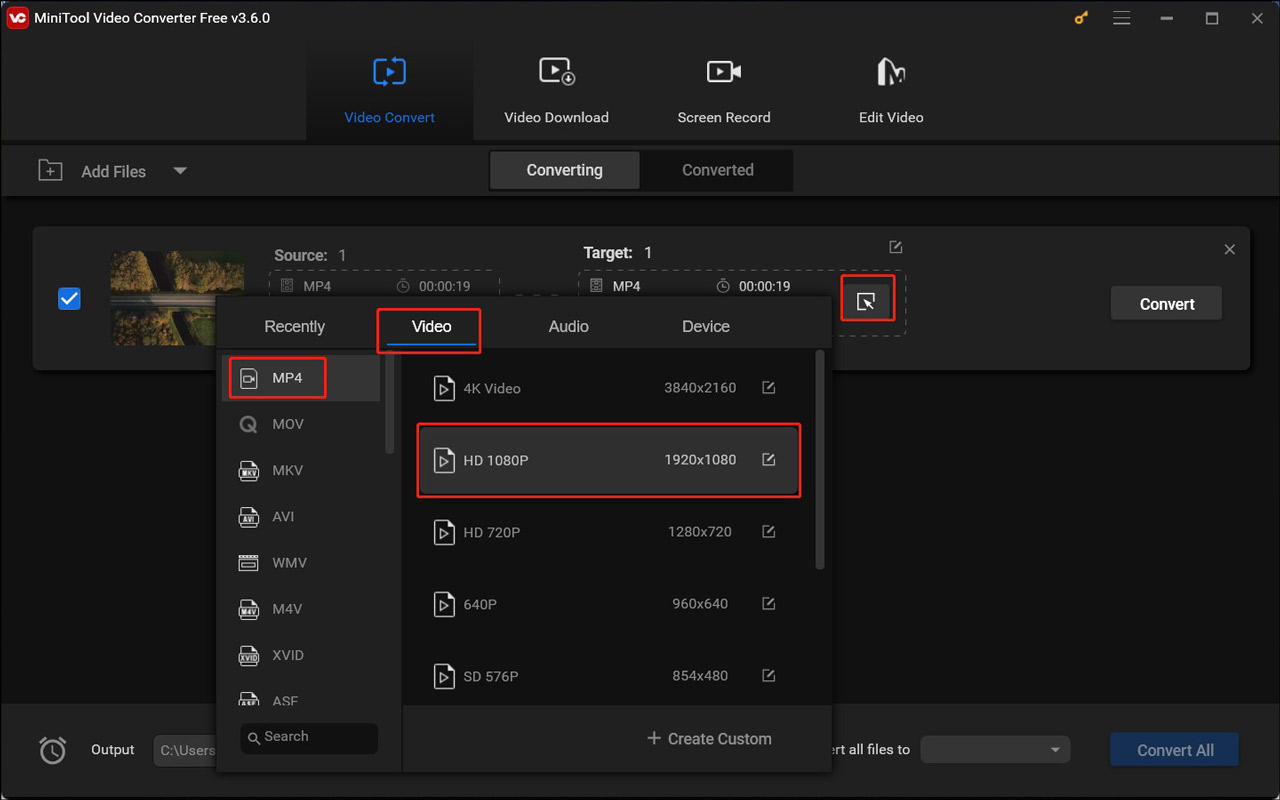Switch to the Converting tab
This screenshot has width=1280, height=800.
click(564, 170)
